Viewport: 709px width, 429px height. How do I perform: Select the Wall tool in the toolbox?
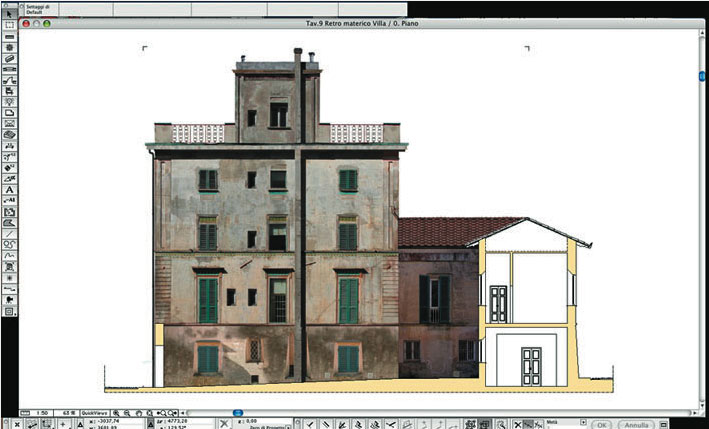[9, 37]
